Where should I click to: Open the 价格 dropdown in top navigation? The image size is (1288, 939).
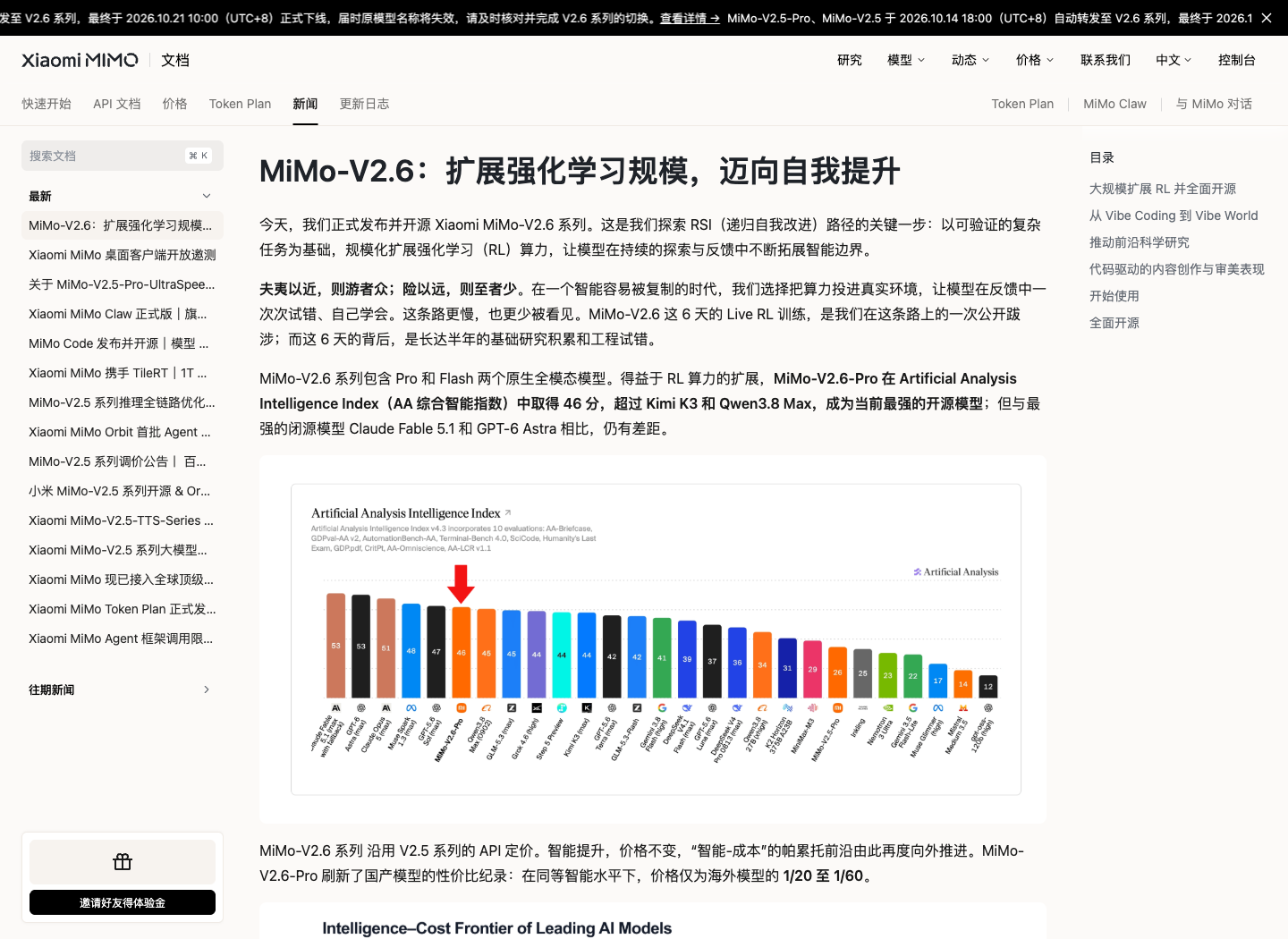tap(1035, 60)
